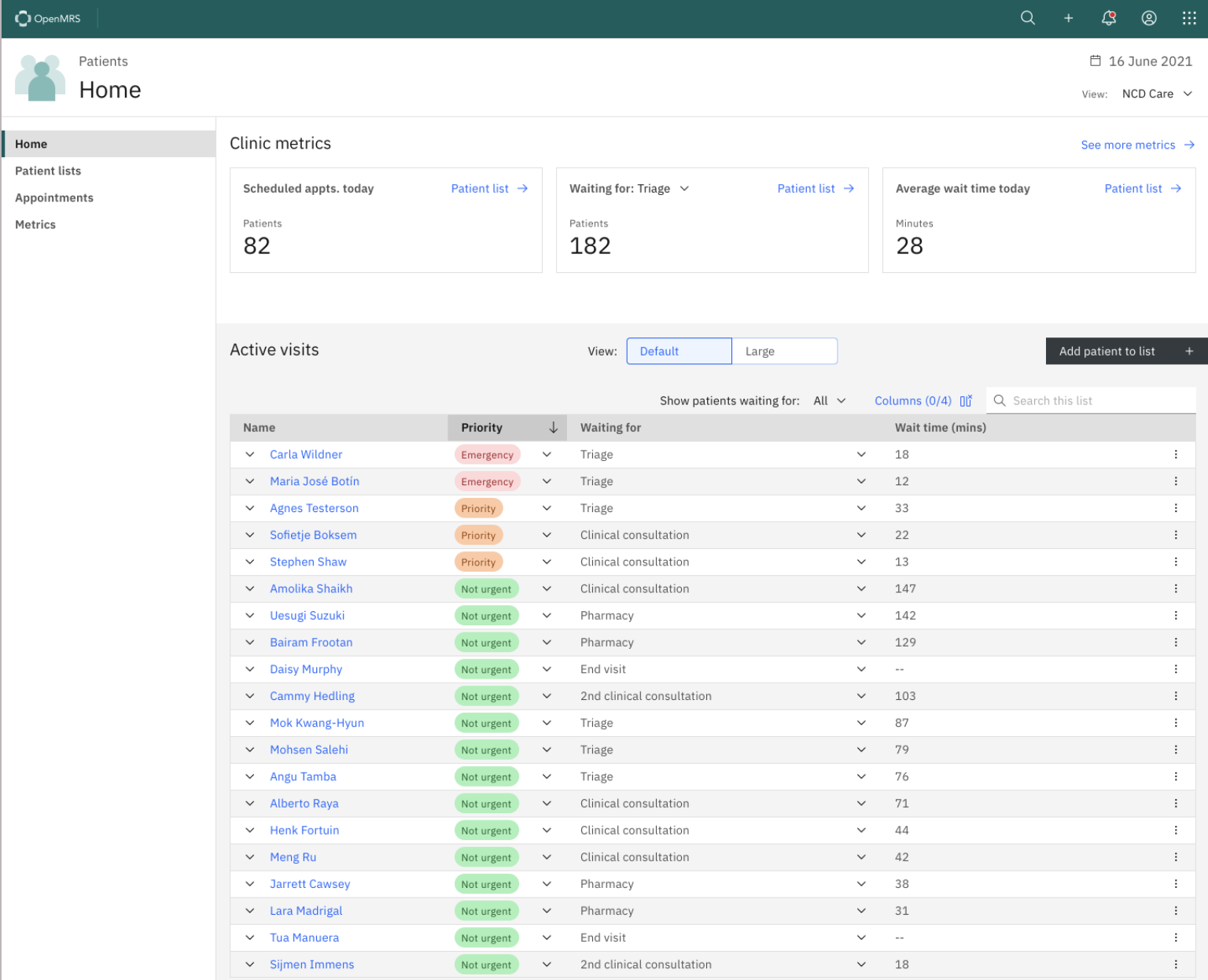Image resolution: width=1208 pixels, height=980 pixels.
Task: Select the Default view toggle
Action: 679,351
